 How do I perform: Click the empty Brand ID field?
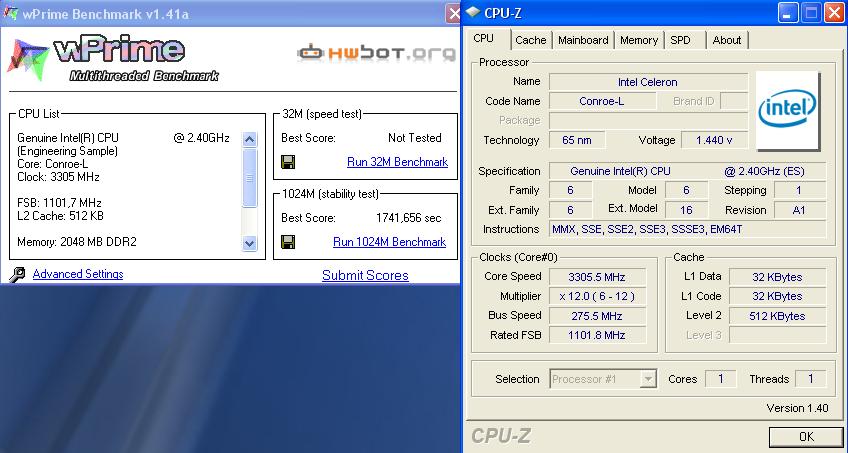pyautogui.click(x=734, y=101)
